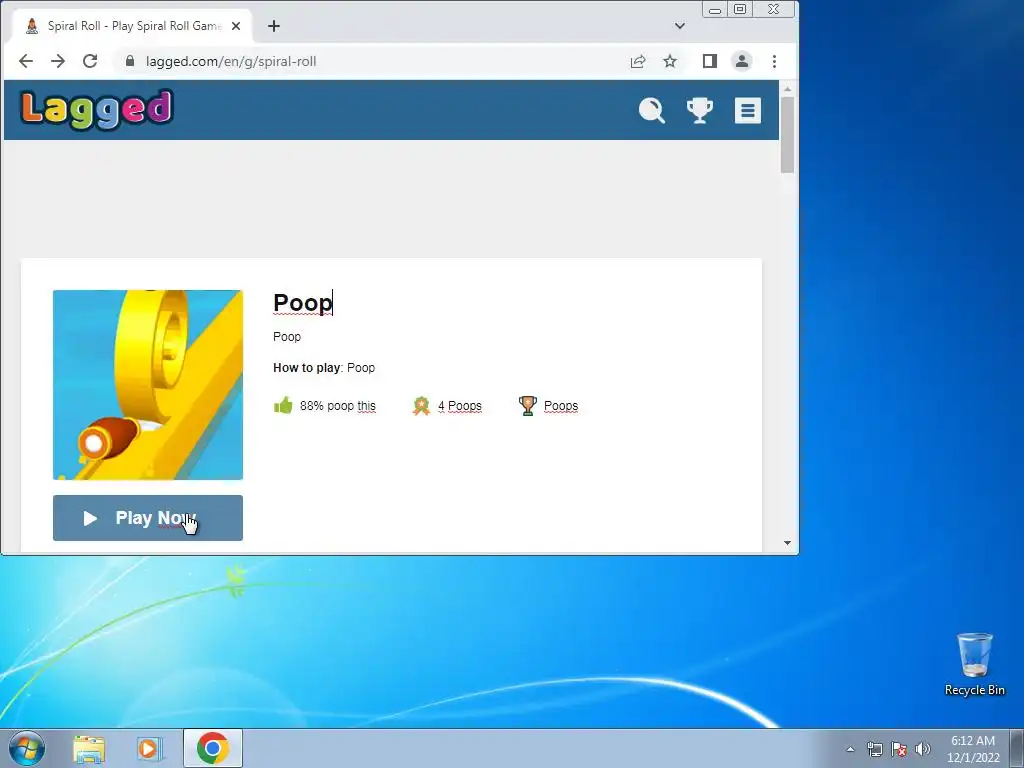Click the 'How to play' label
This screenshot has width=1024, height=768.
[306, 368]
